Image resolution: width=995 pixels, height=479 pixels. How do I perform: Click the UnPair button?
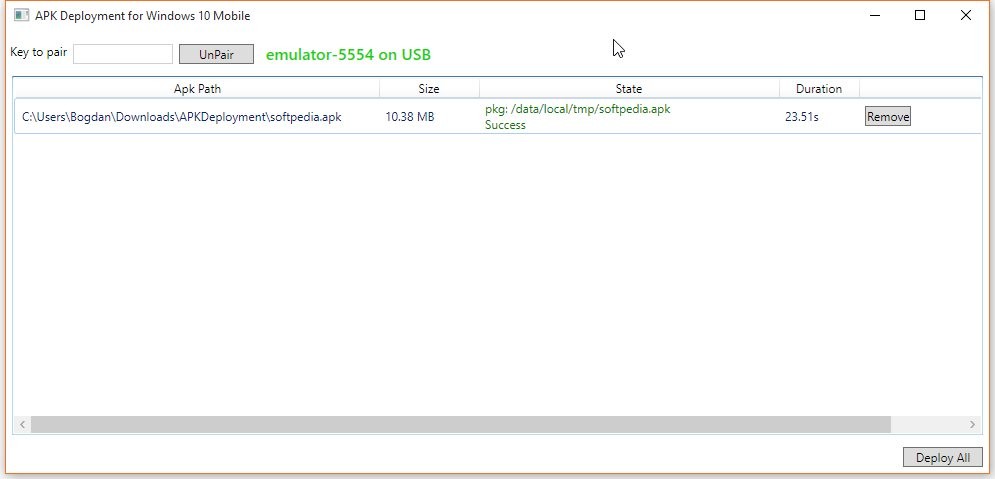pyautogui.click(x=216, y=54)
